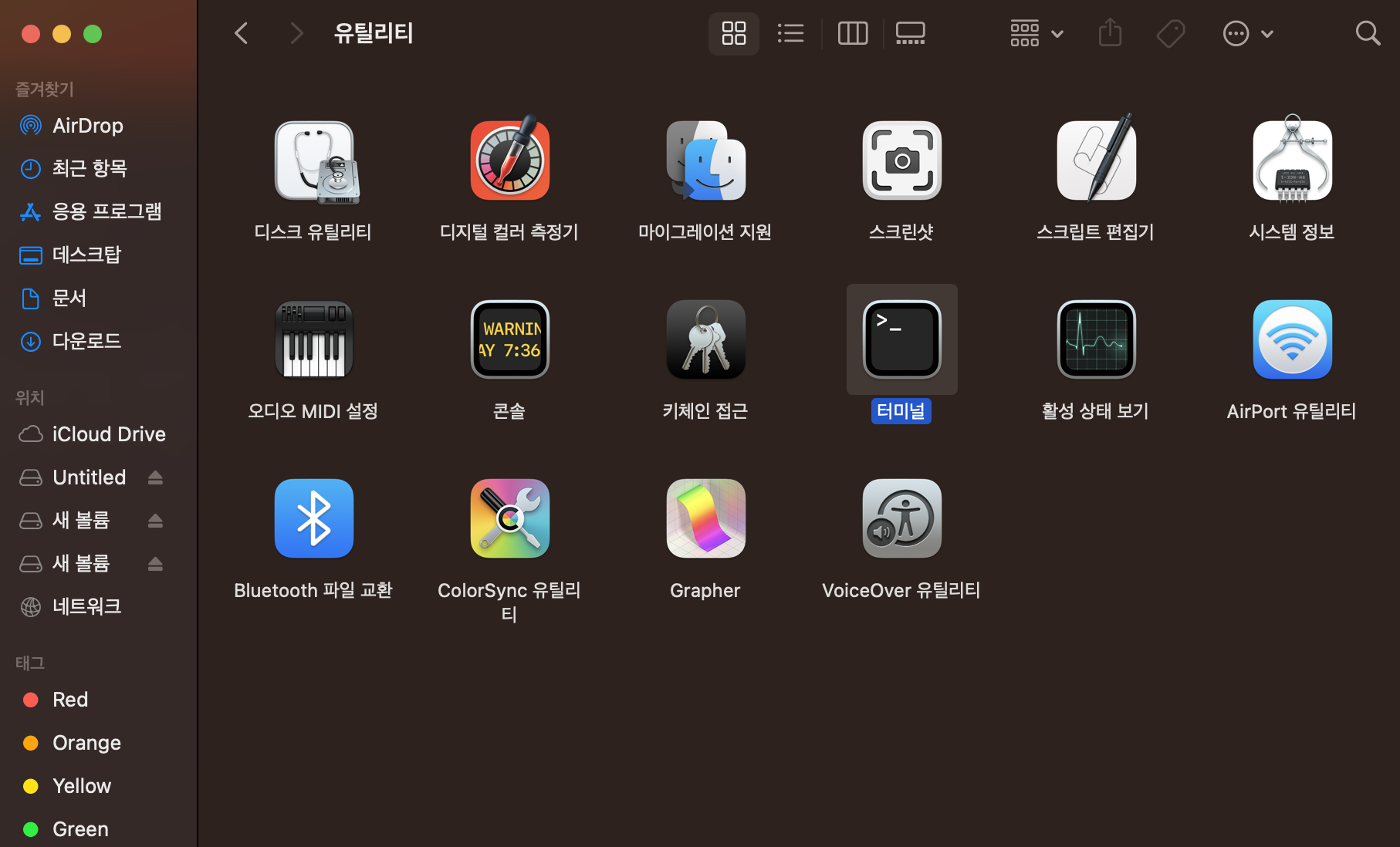Minimize the Finder window

(62, 34)
